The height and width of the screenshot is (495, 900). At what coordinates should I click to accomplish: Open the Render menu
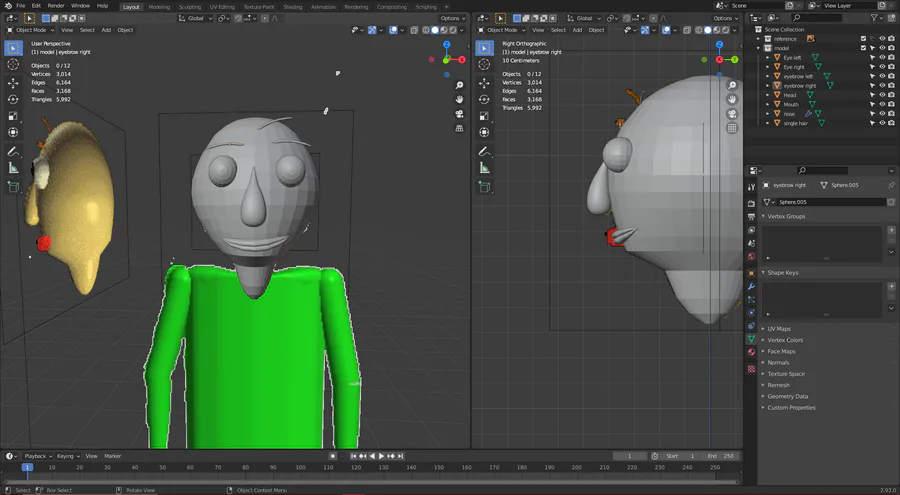coord(56,6)
